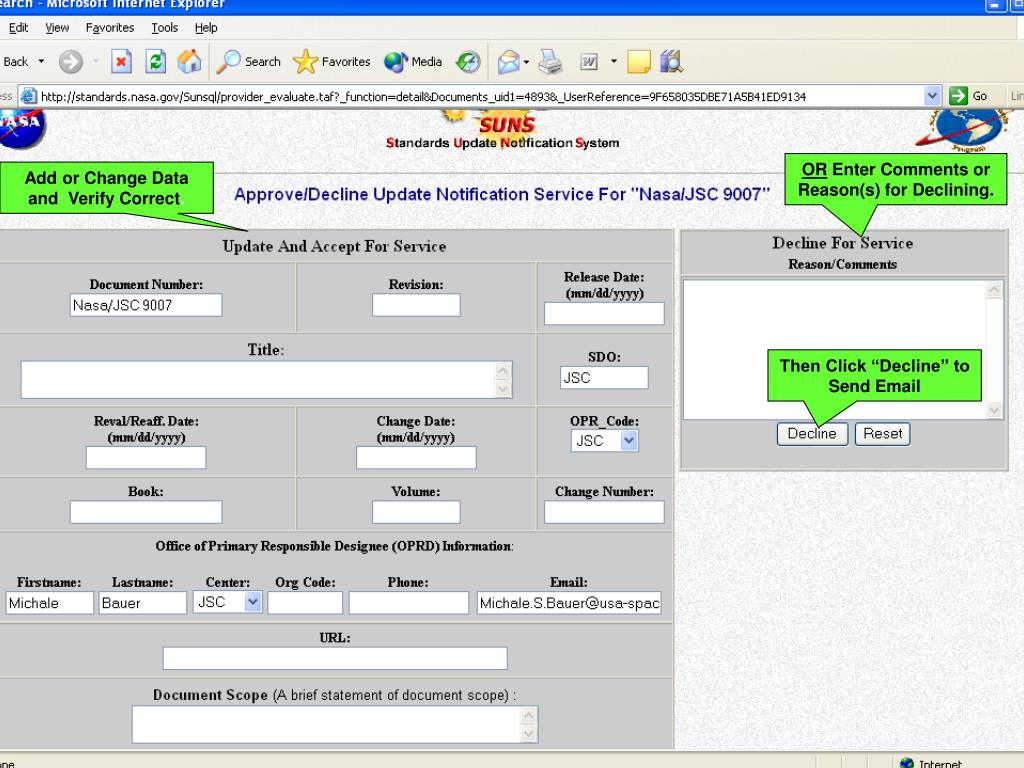
Task: Click into the Change Number field
Action: tap(604, 512)
